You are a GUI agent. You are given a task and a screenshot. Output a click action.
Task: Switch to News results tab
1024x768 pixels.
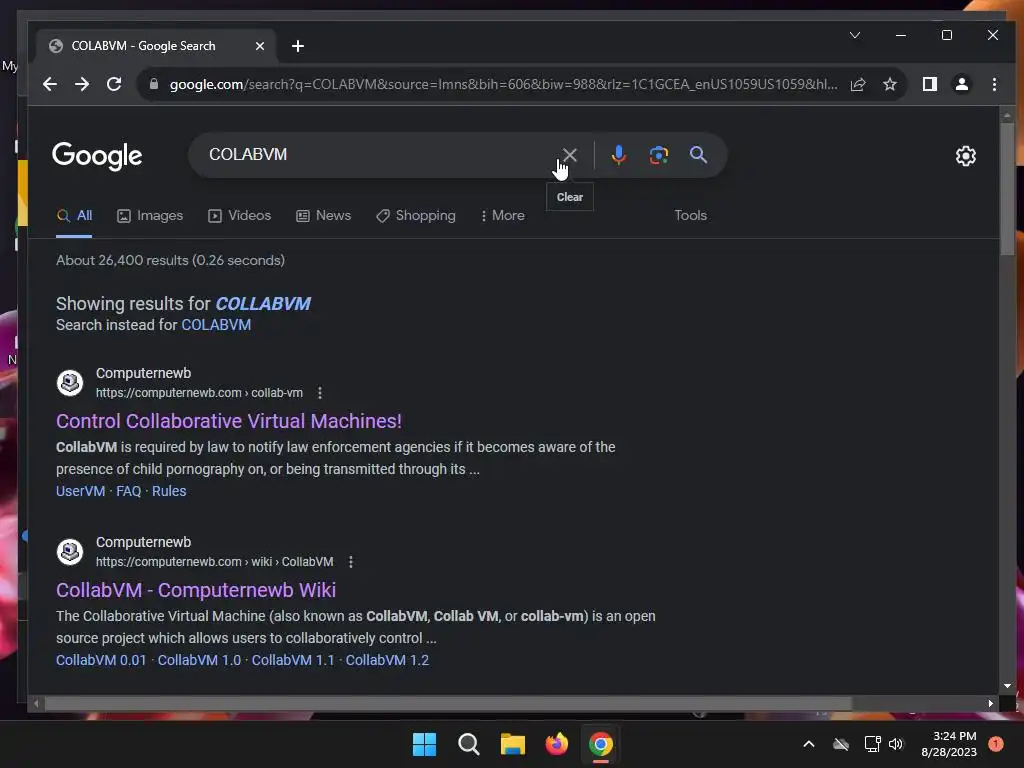click(x=323, y=216)
